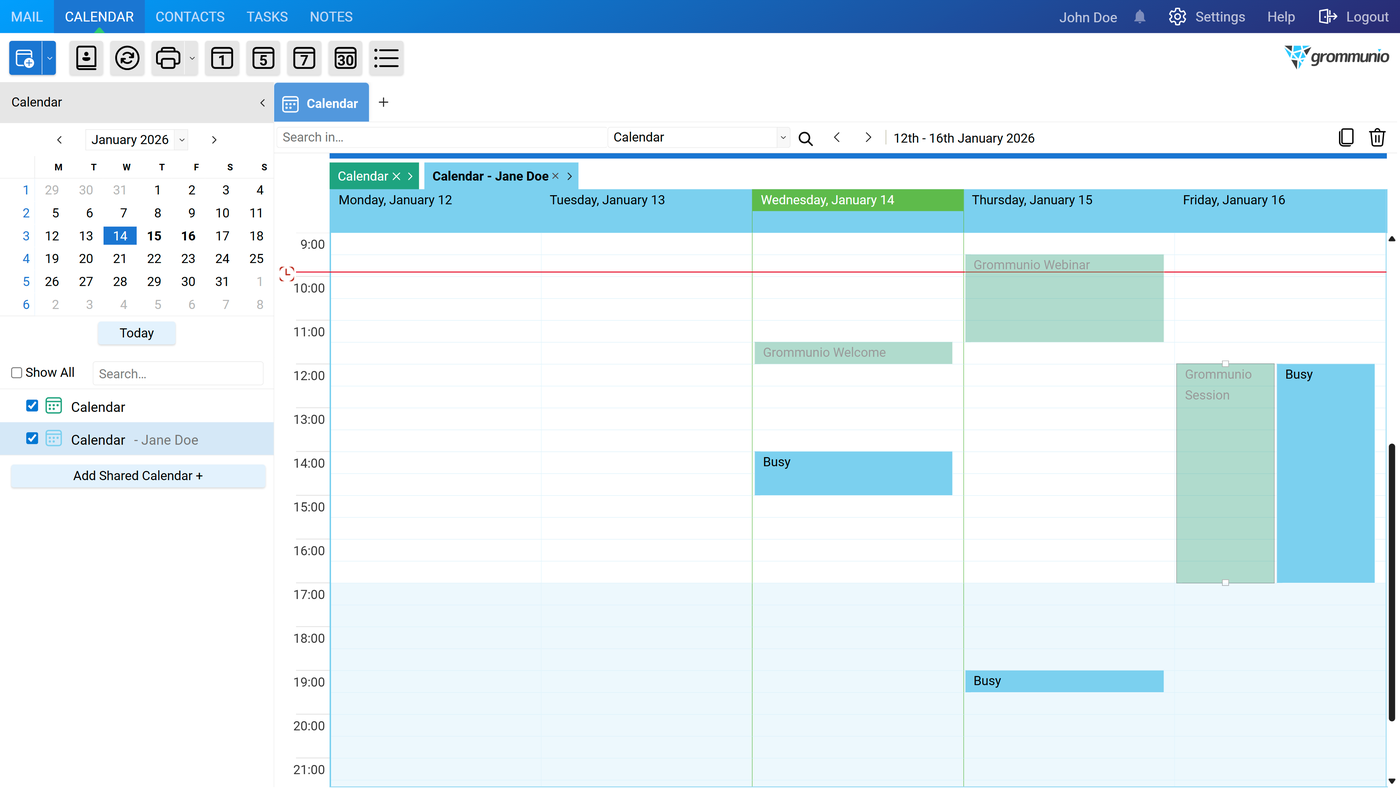
Task: Expand arrow on Calendar - Jane Doe tab
Action: point(570,176)
